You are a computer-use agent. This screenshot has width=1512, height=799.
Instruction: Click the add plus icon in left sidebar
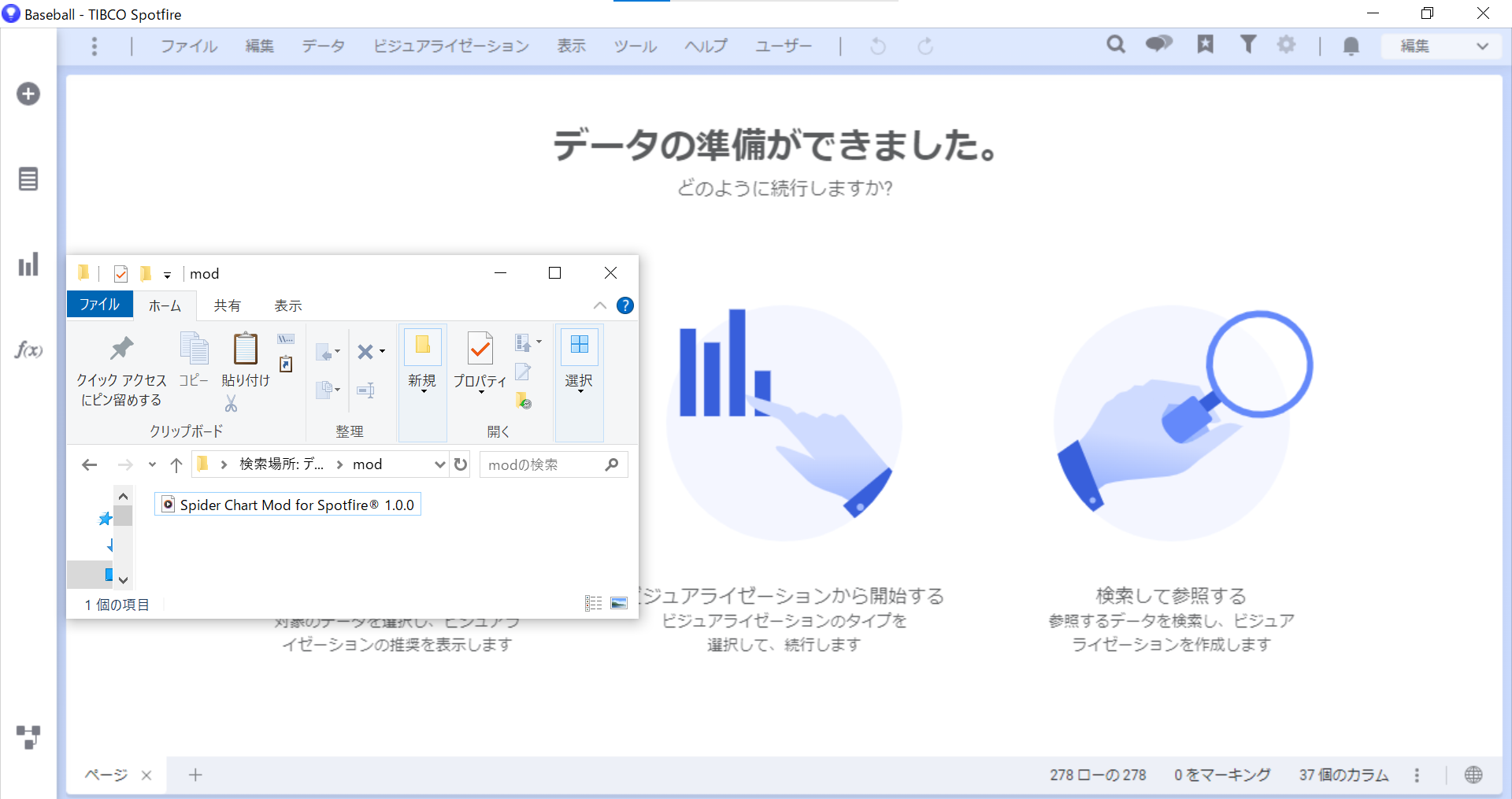click(x=28, y=94)
